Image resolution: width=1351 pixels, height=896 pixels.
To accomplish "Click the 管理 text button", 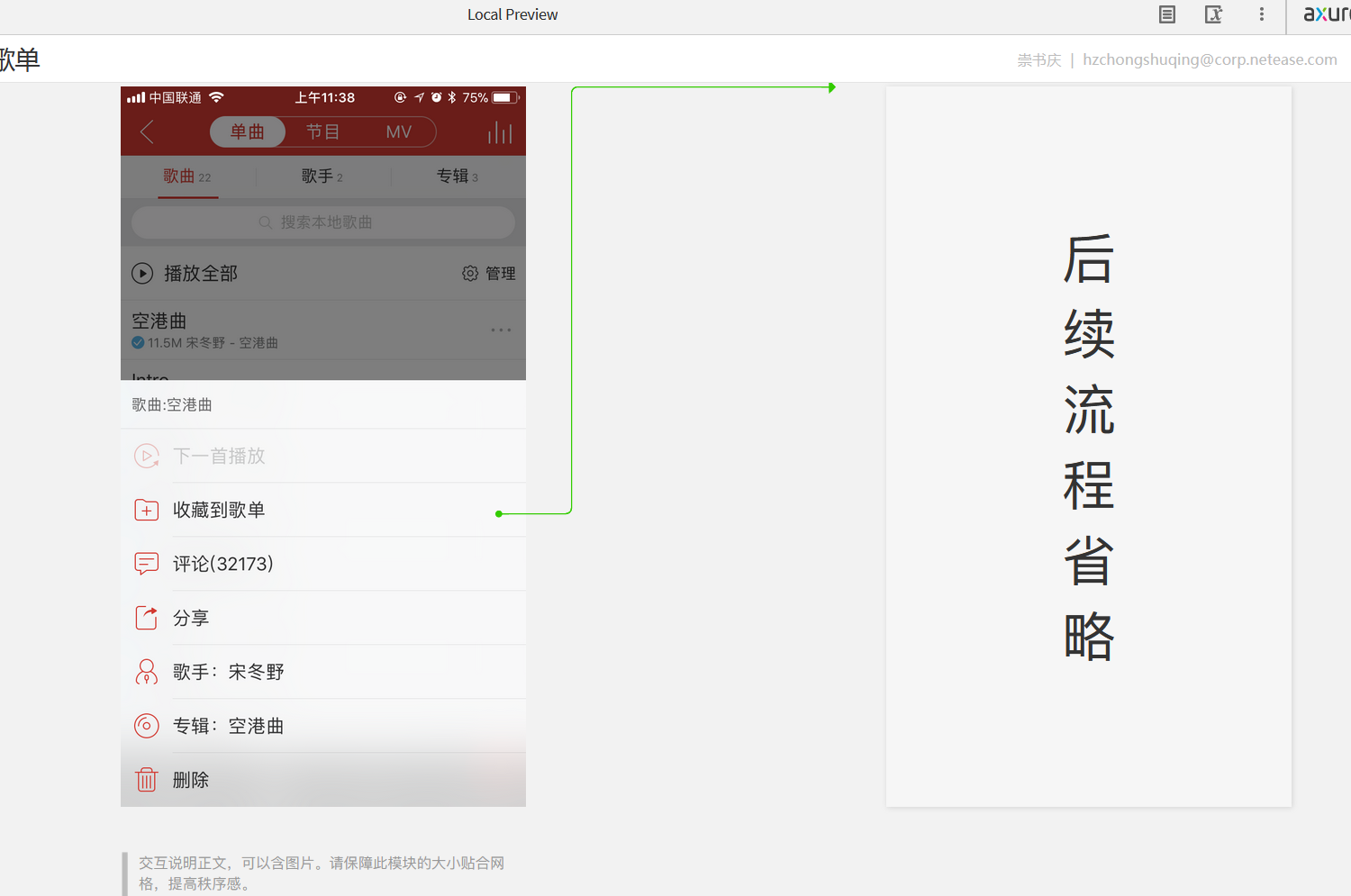I will 501,274.
